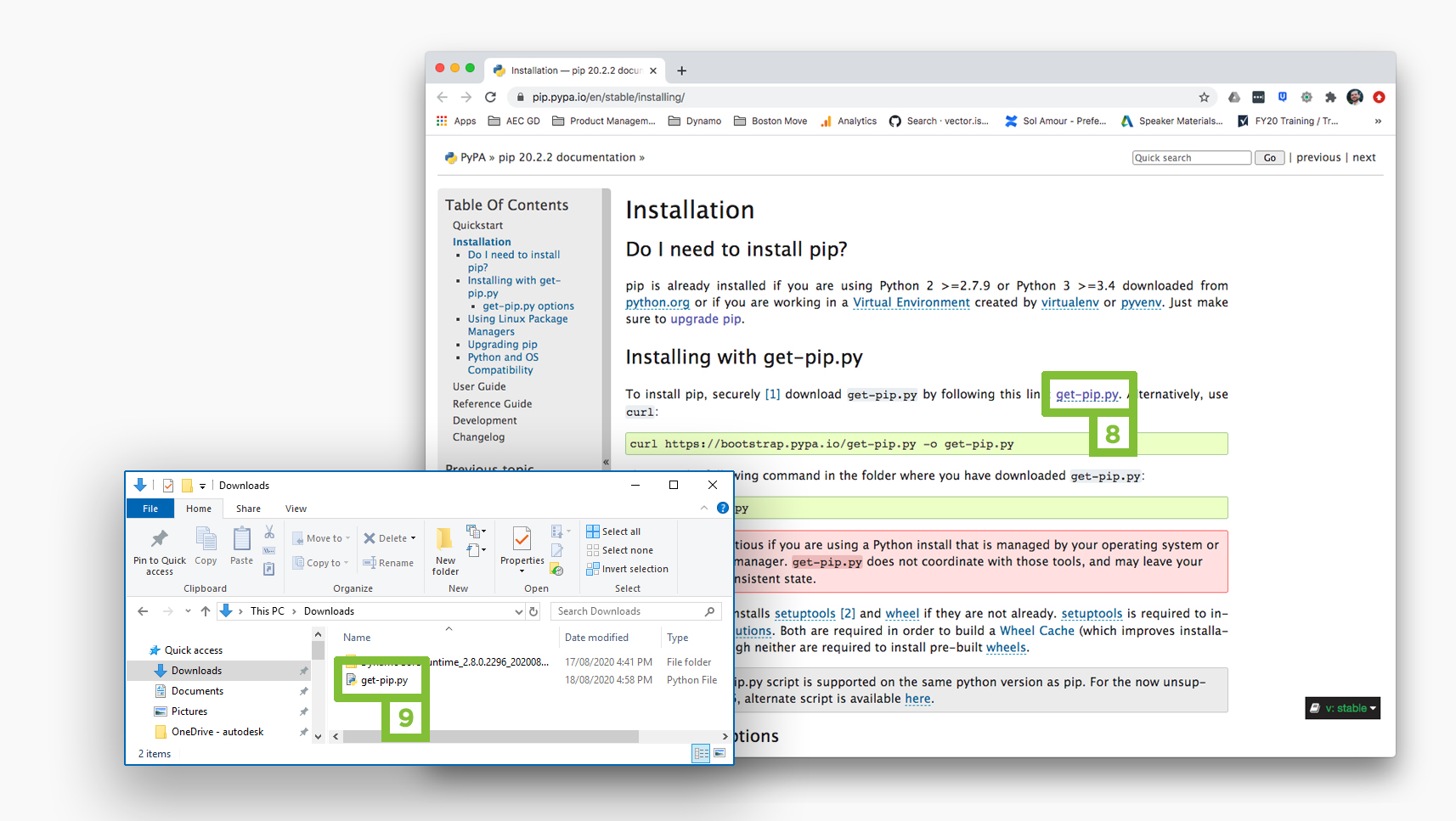The image size is (1456, 821).
Task: Select the Home ribbon tab
Action: (199, 509)
